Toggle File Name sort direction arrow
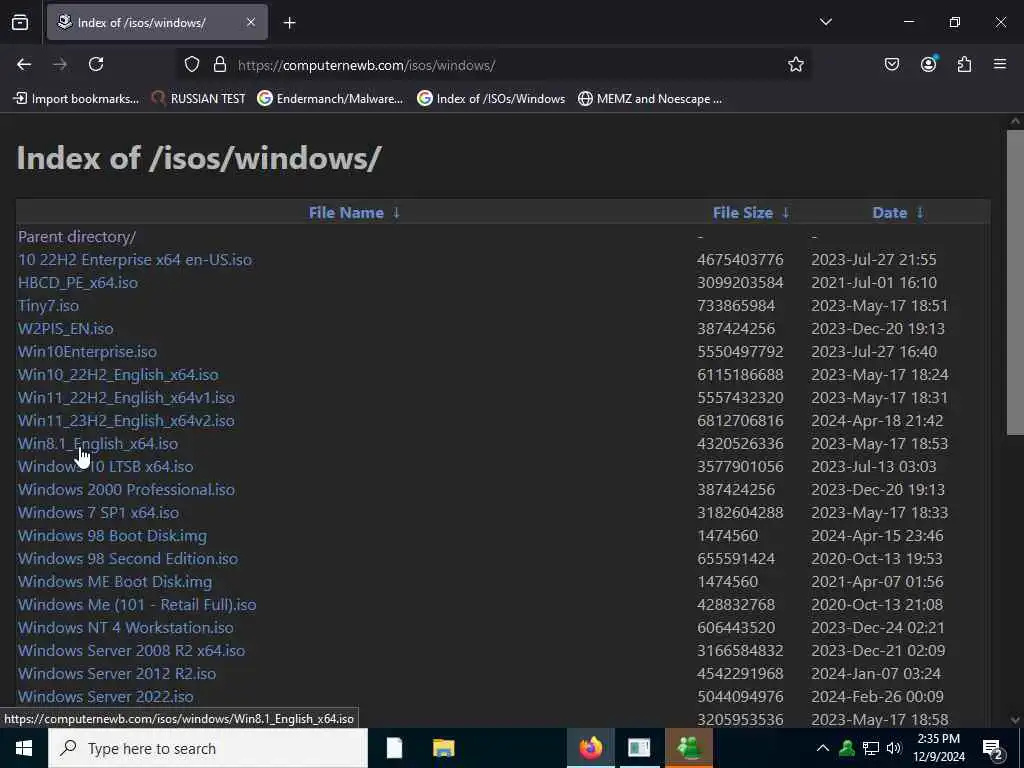The height and width of the screenshot is (768, 1024). tap(396, 212)
